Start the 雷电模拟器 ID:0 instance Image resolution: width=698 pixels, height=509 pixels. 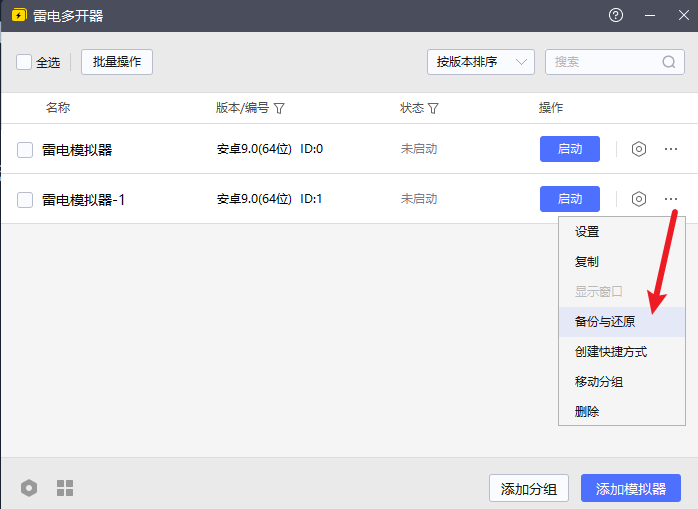point(570,149)
